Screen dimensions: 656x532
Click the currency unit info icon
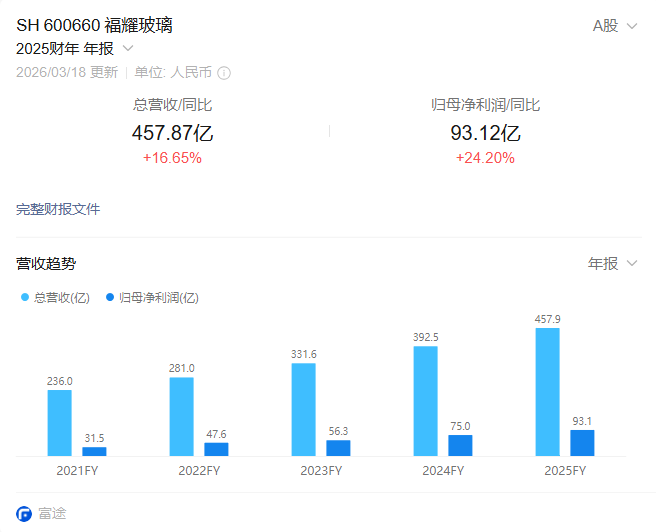(x=224, y=73)
